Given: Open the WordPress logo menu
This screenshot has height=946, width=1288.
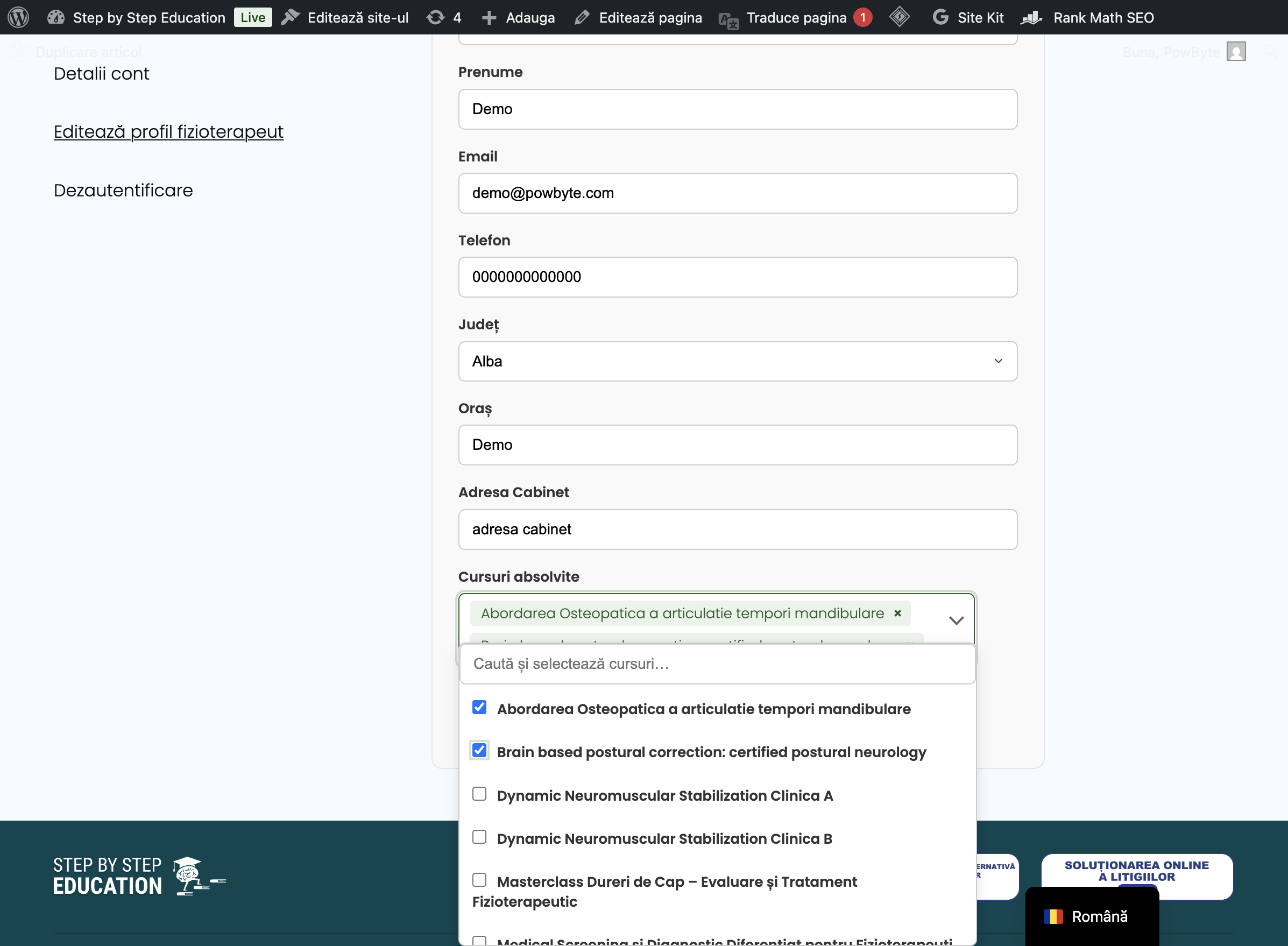Looking at the screenshot, I should [x=18, y=17].
